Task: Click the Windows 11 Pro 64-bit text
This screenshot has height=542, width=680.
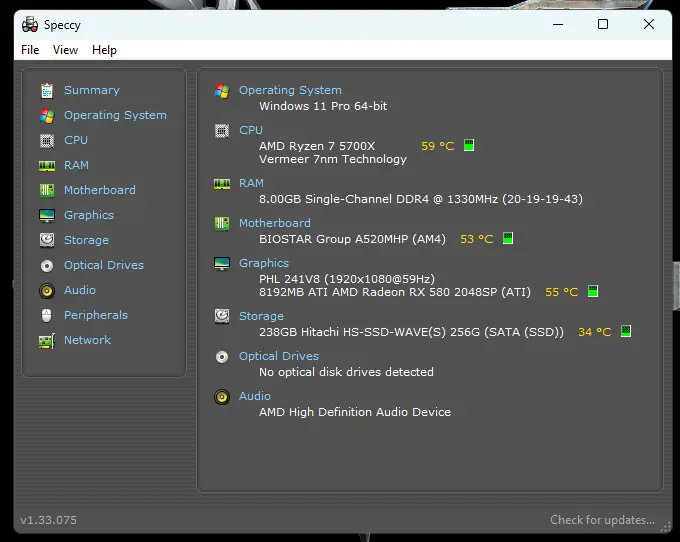Action: click(x=323, y=106)
